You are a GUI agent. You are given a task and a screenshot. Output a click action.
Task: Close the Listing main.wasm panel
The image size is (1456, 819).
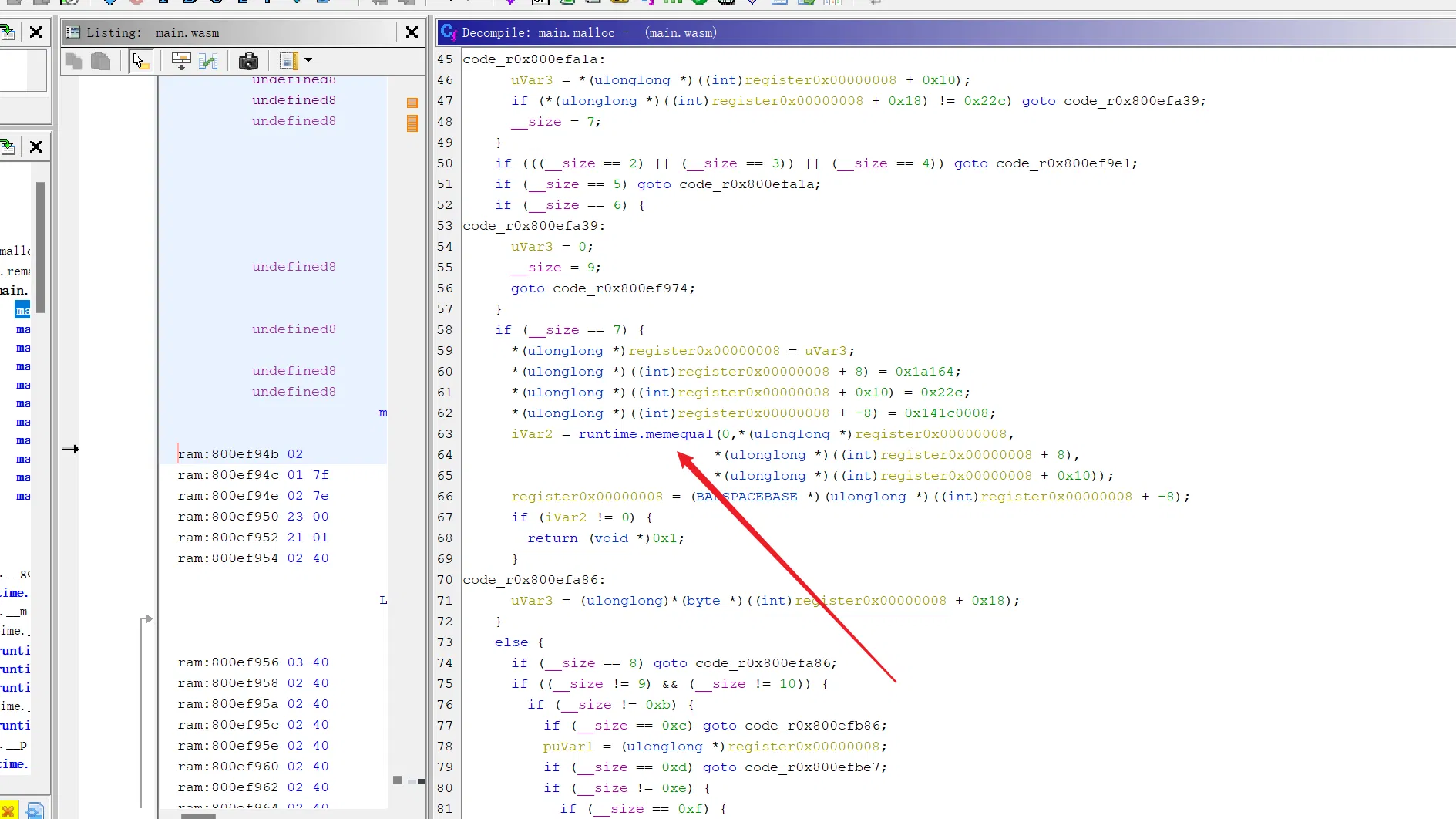412,32
